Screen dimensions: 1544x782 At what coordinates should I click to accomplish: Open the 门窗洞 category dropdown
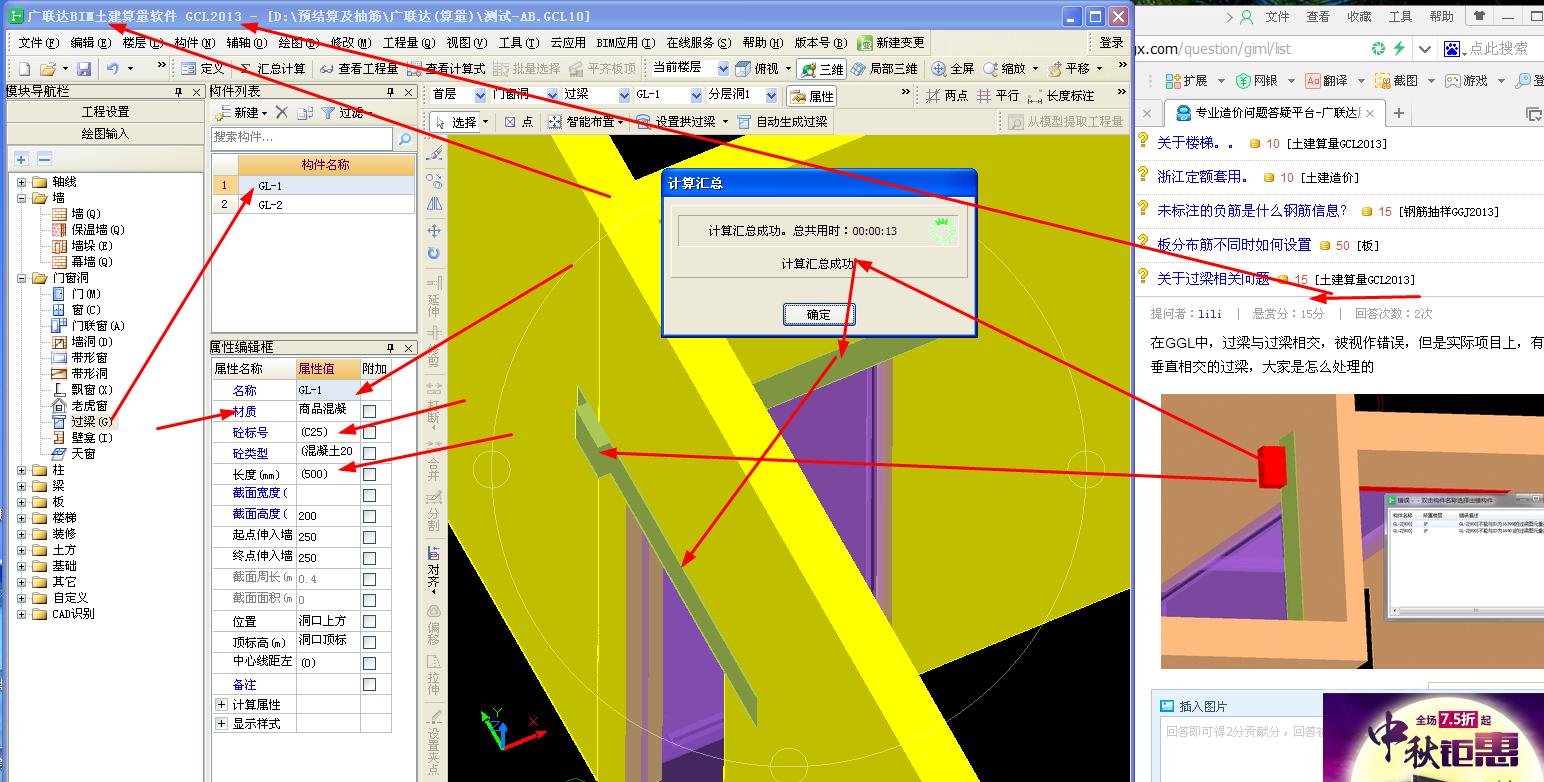click(x=551, y=95)
